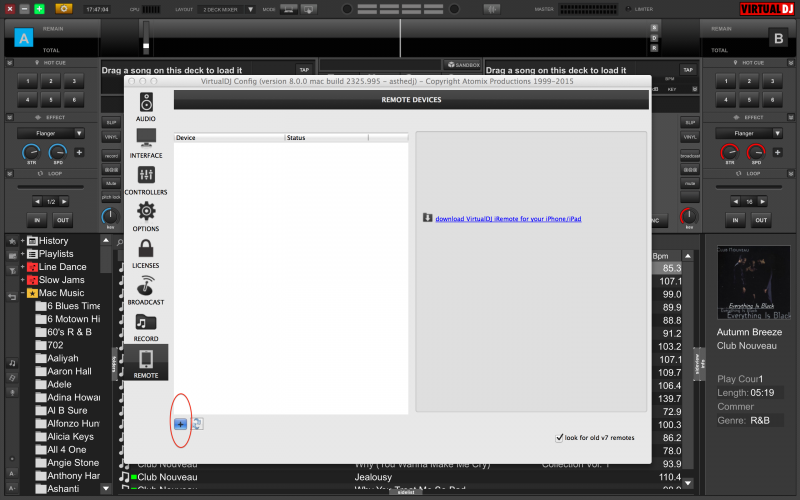Click deck A loop IN button
800x500 pixels.
(37, 220)
